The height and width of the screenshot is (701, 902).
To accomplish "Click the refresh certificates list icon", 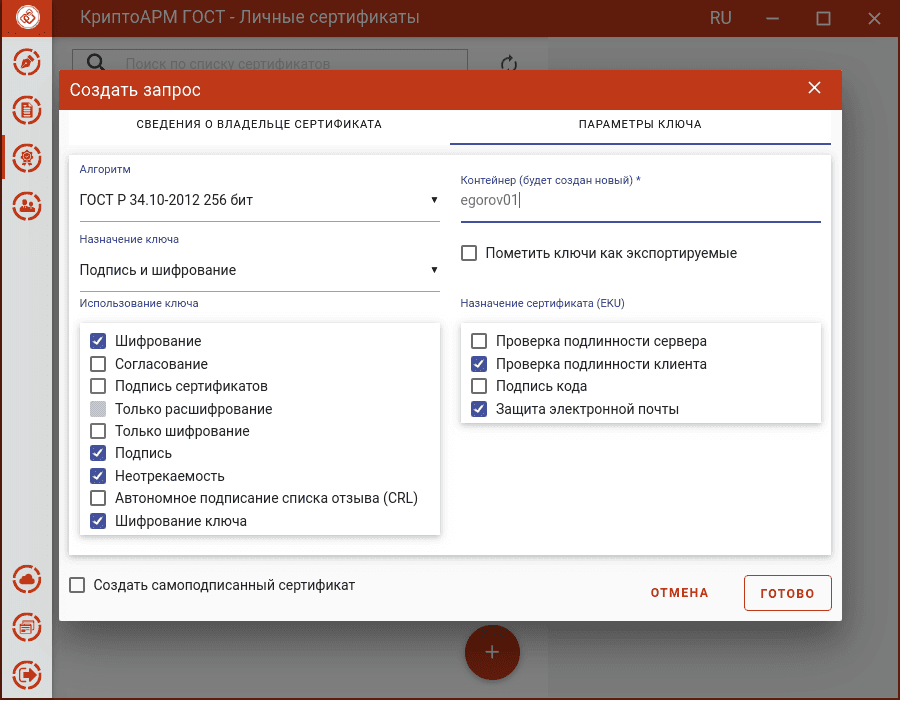I will 509,63.
